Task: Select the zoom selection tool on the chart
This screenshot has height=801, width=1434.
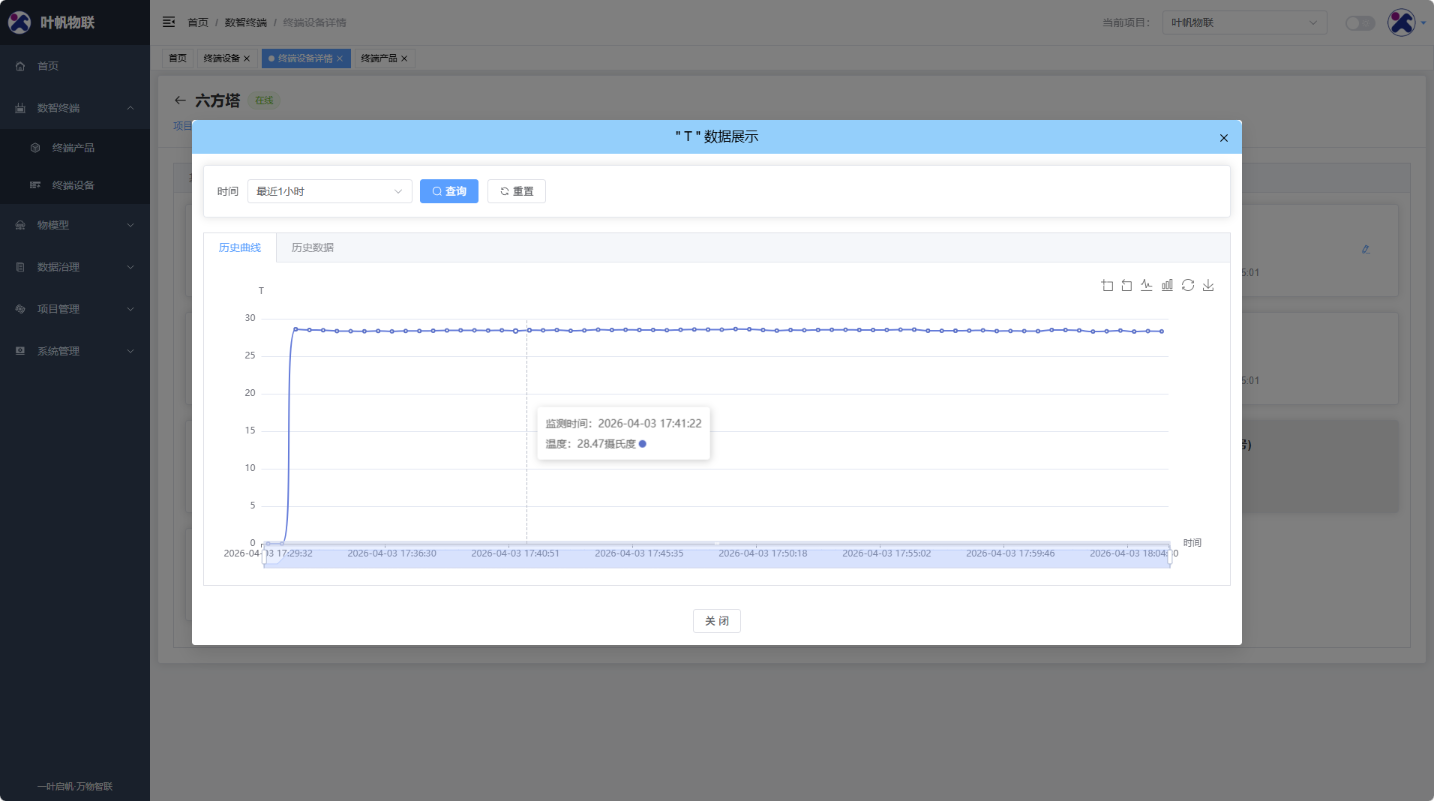Action: pyautogui.click(x=1107, y=285)
